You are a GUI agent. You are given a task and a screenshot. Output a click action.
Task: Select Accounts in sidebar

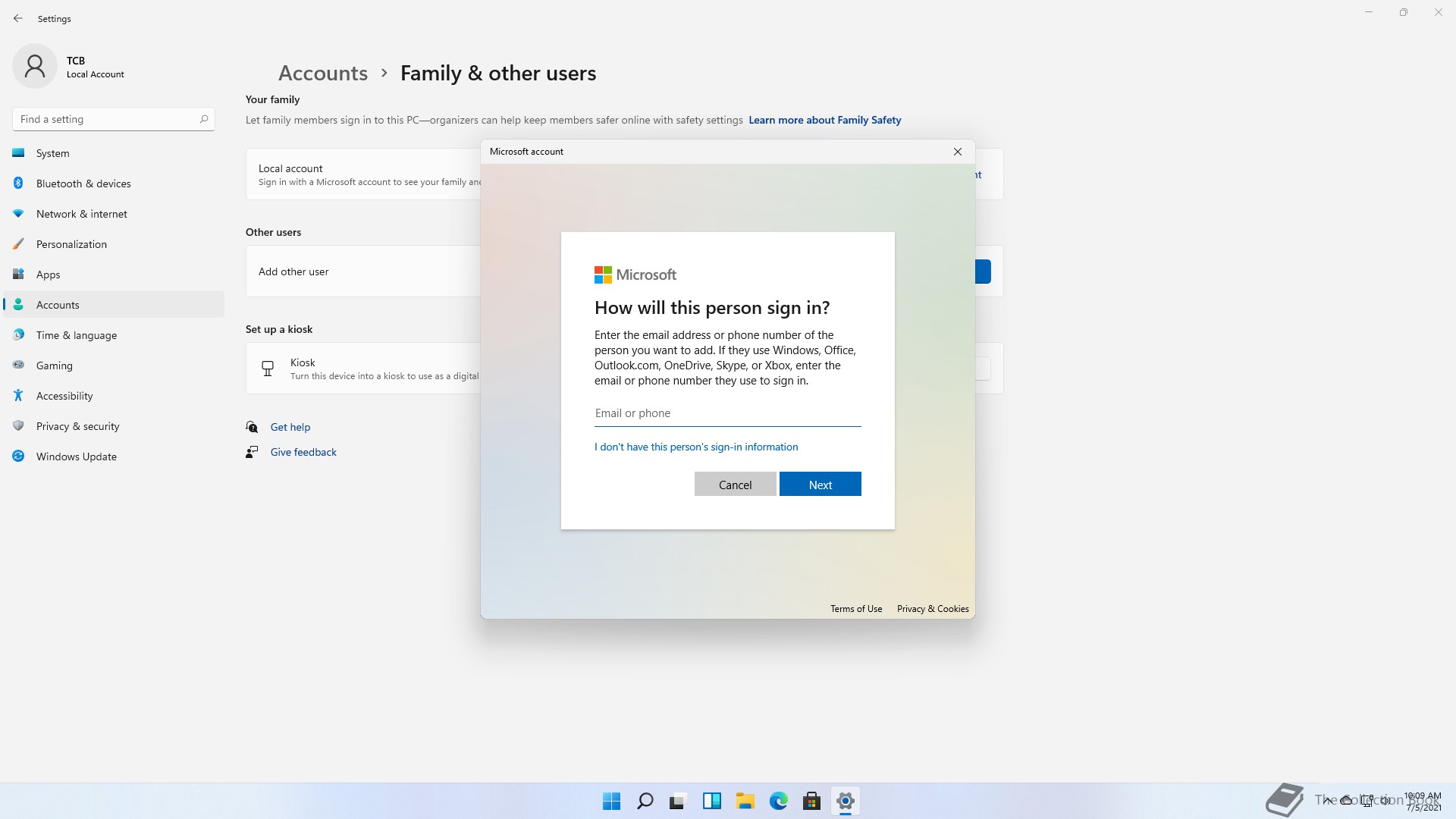tap(114, 305)
